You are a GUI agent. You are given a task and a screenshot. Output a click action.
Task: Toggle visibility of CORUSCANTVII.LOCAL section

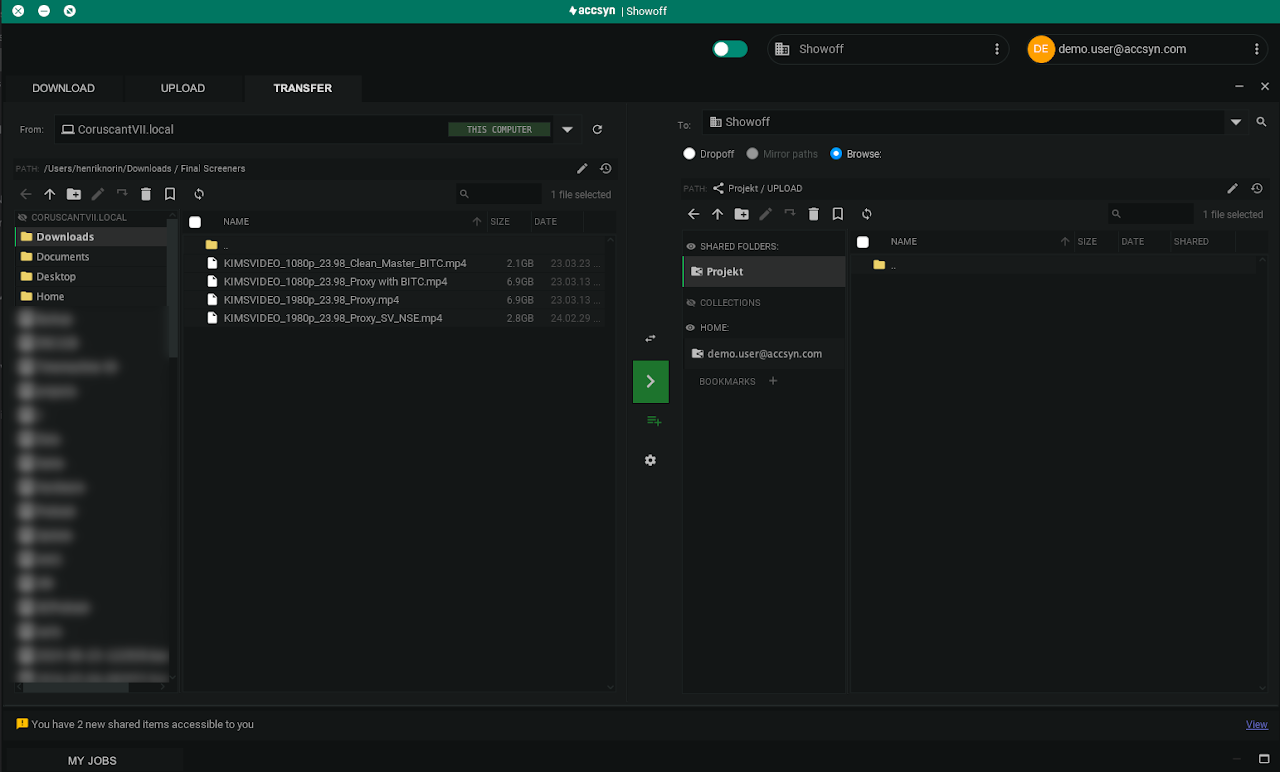(x=23, y=217)
